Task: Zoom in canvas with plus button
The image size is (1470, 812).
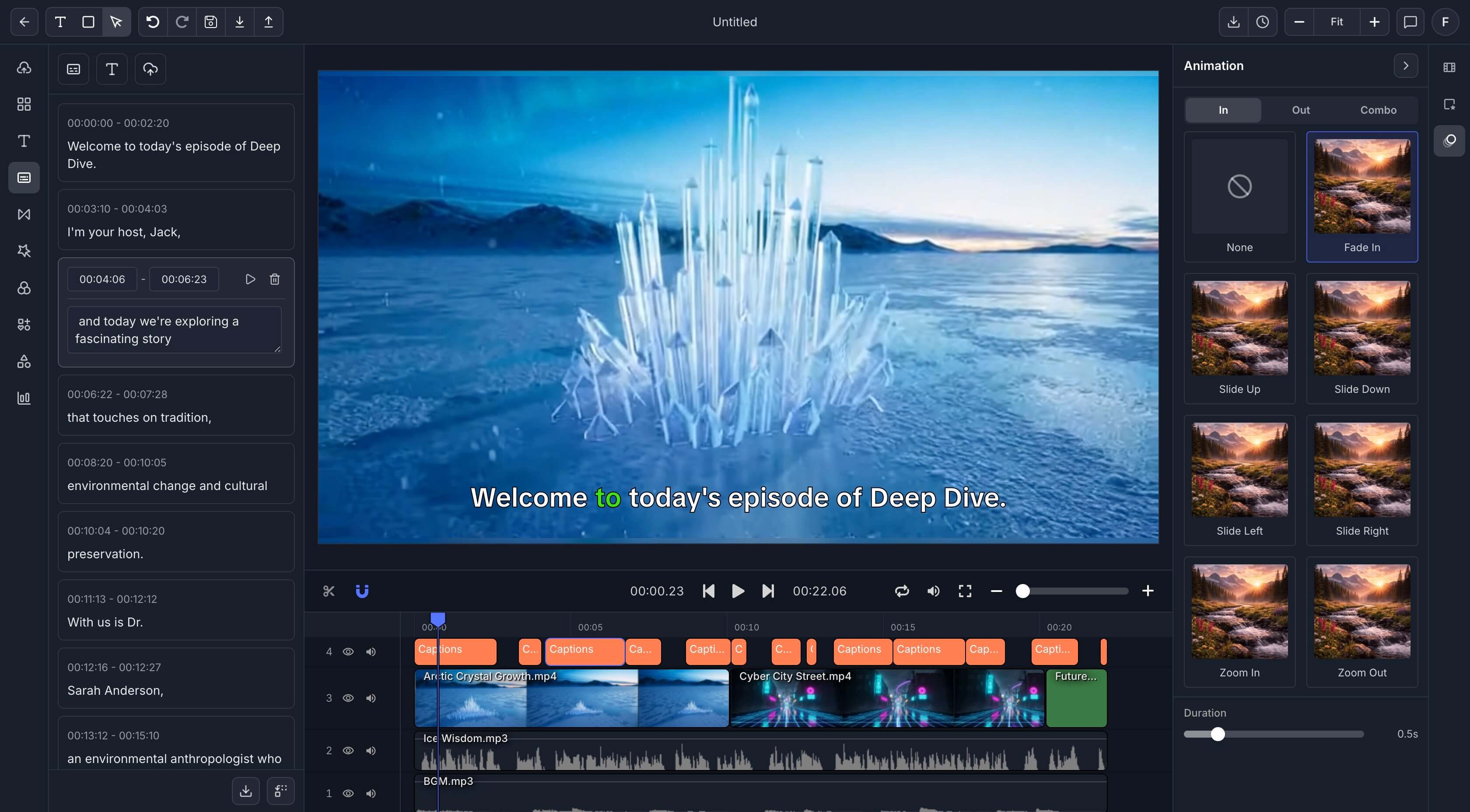Action: pyautogui.click(x=1374, y=22)
